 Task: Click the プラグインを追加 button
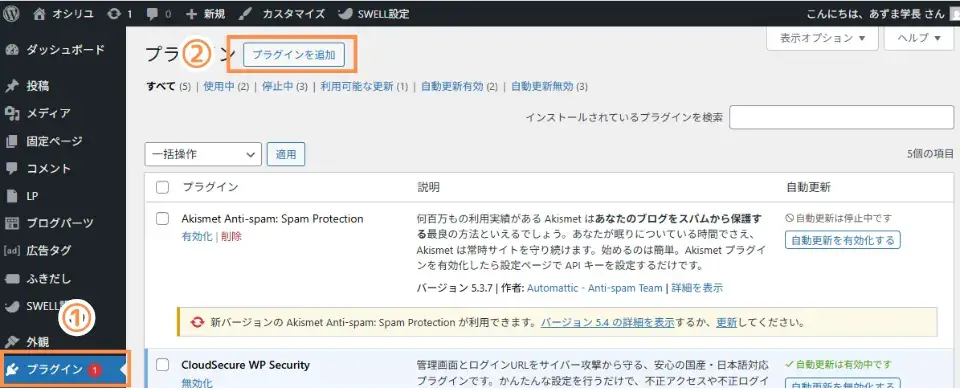click(294, 54)
